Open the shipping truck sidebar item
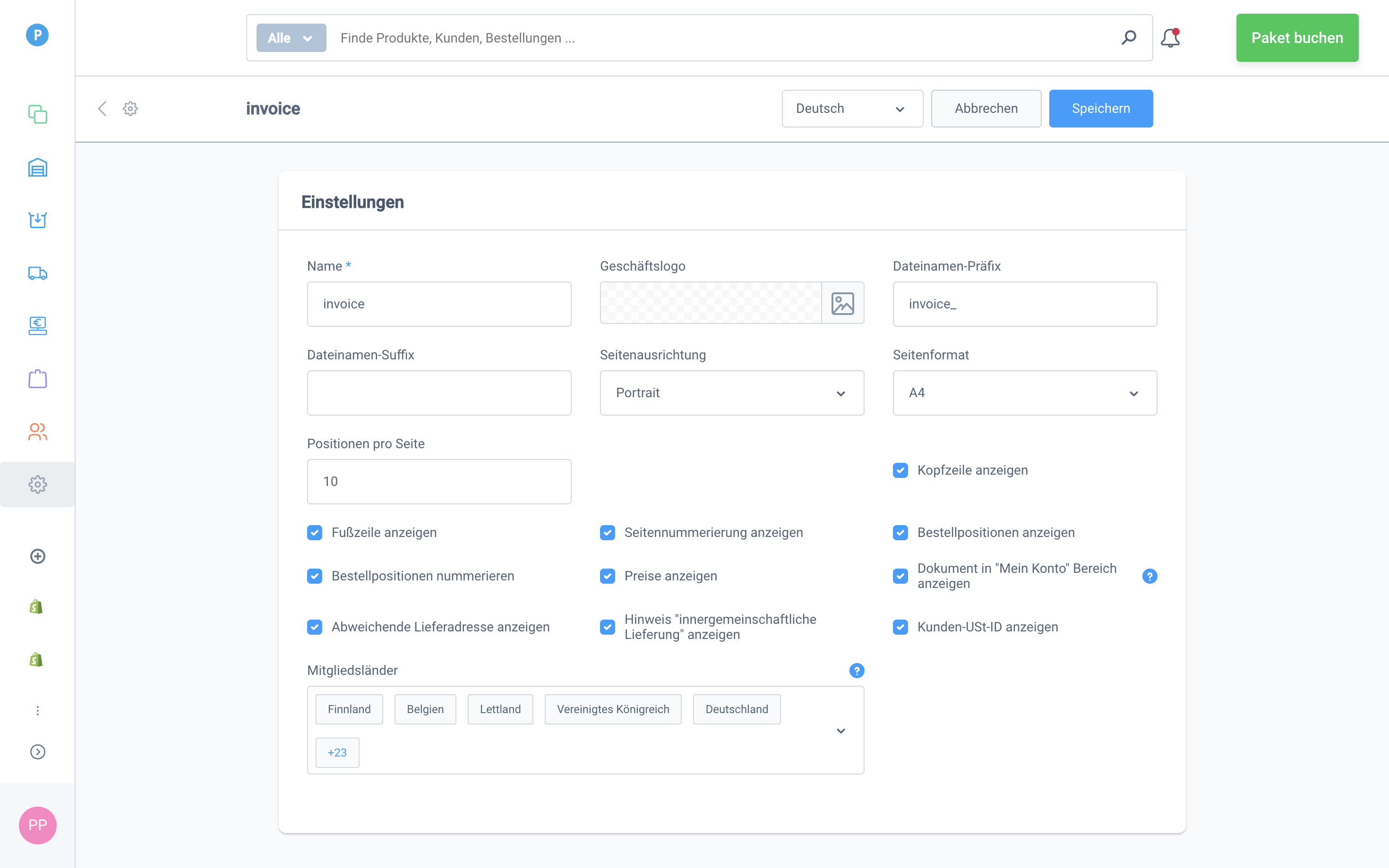 (x=37, y=273)
